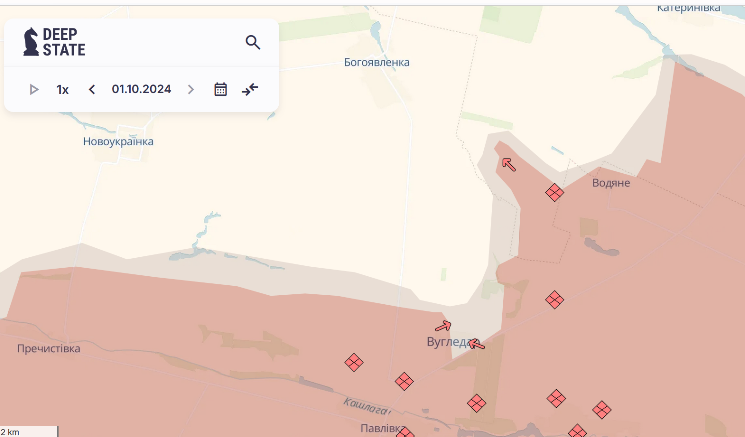Select the diamond marker northeast of Вугледар
This screenshot has width=745, height=437.
pos(554,299)
